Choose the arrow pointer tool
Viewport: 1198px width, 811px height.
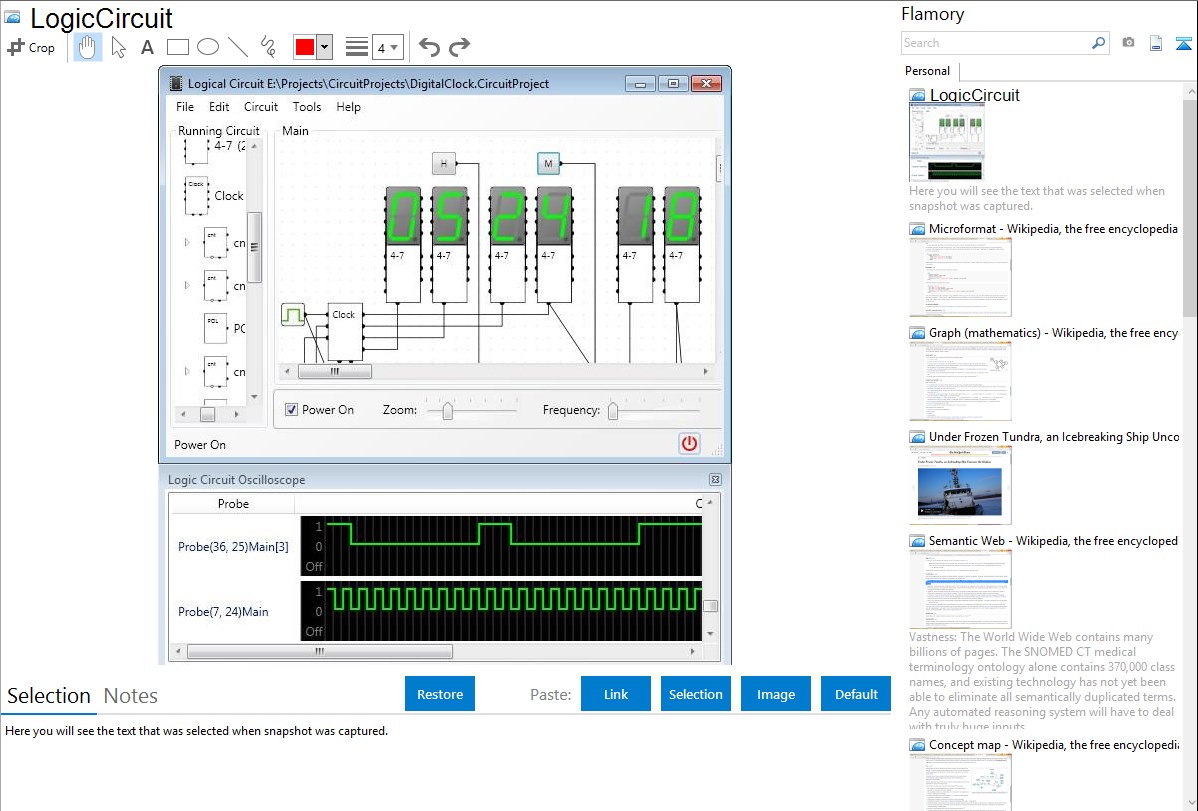click(118, 47)
